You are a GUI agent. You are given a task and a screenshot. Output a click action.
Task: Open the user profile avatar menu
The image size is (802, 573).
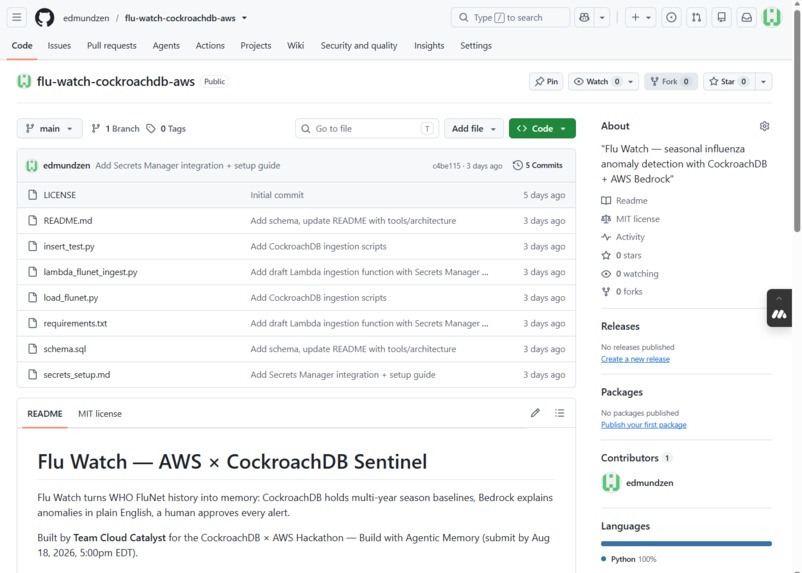[x=772, y=17]
